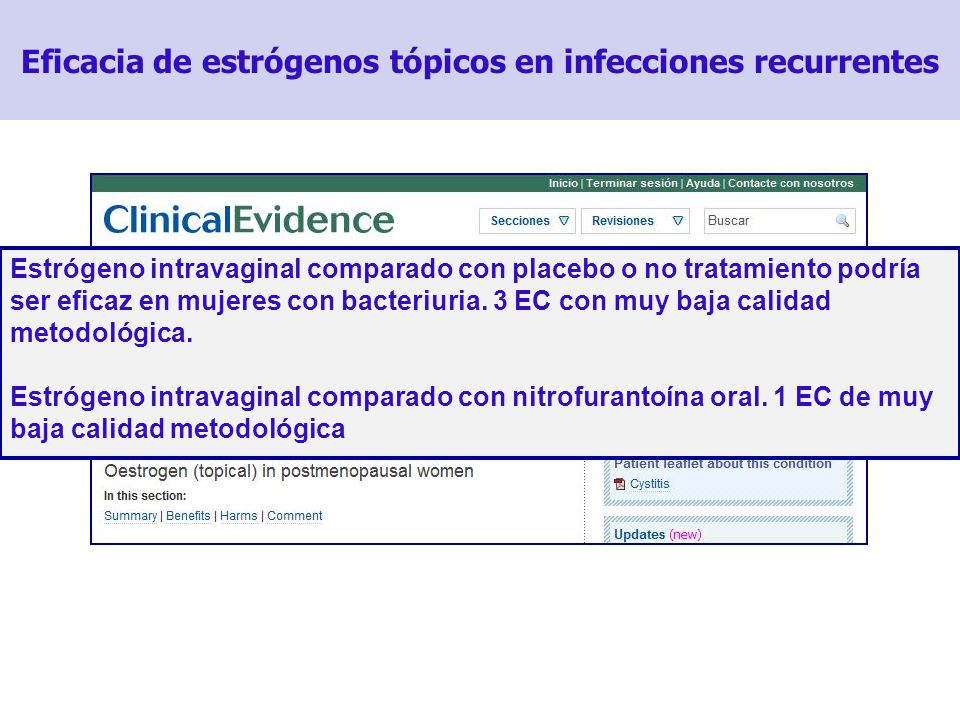Jump to the Comment section link

[x=294, y=516]
